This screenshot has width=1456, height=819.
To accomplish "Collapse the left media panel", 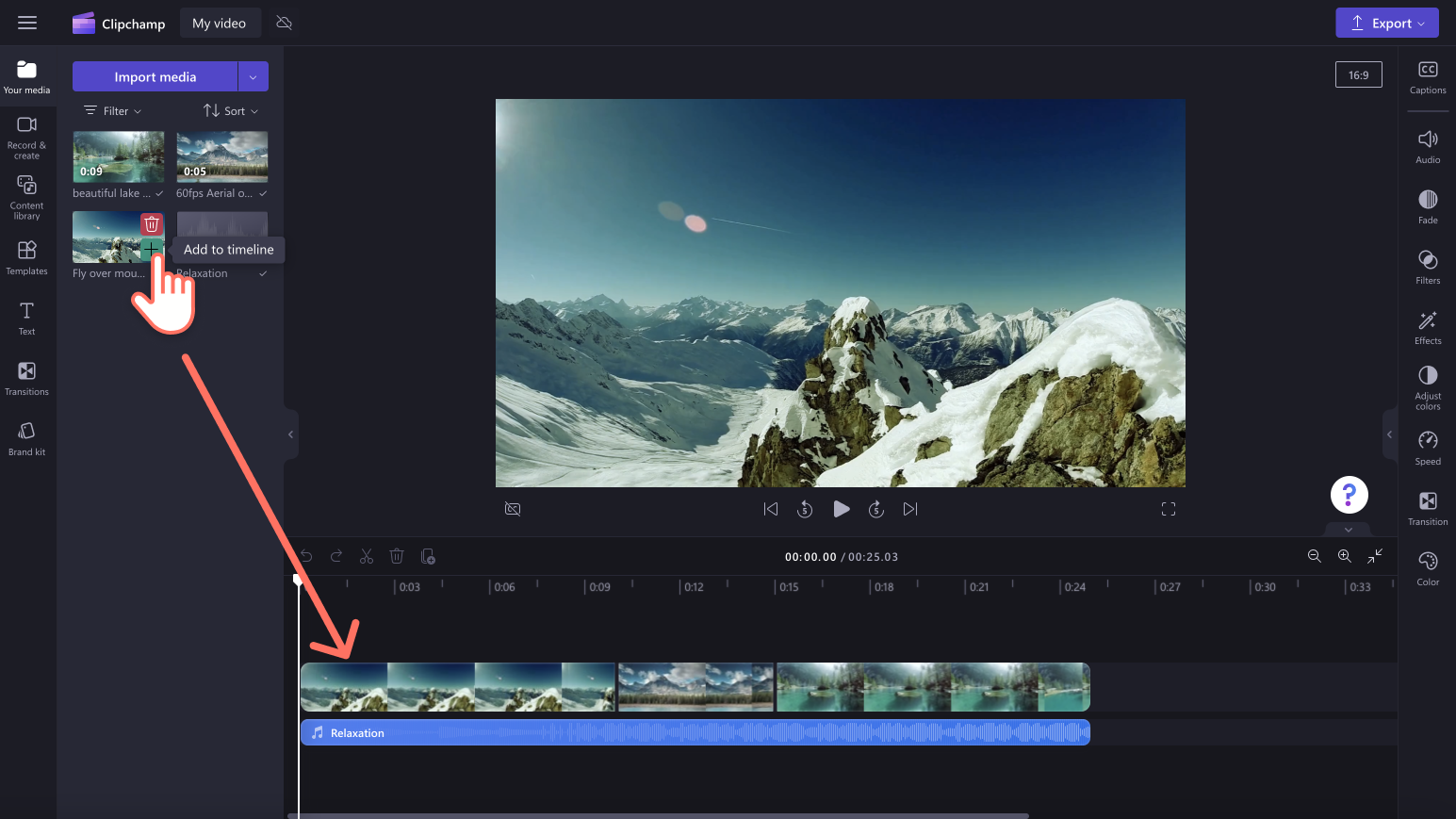I will coord(291,434).
